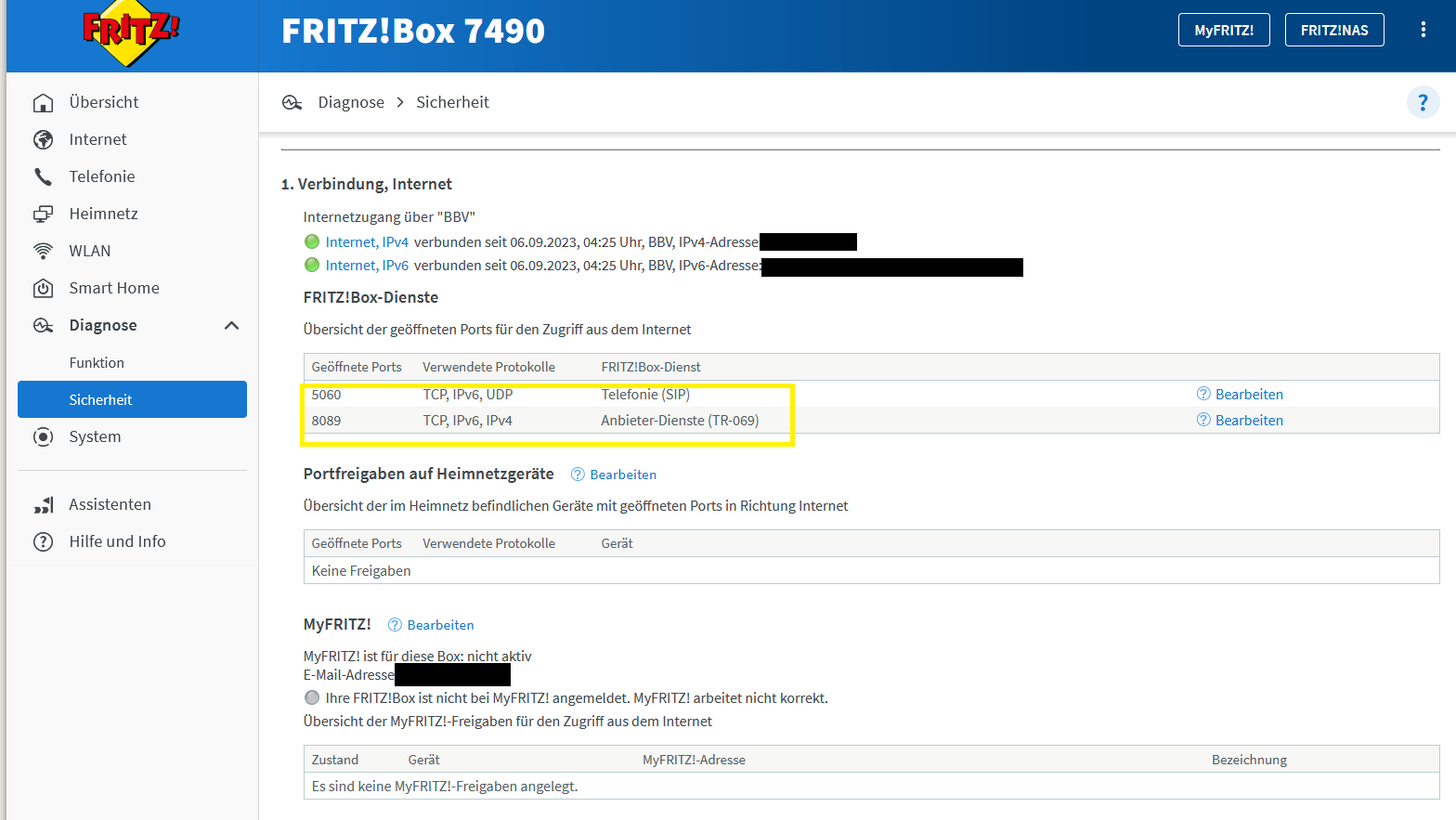This screenshot has height=820, width=1456.
Task: Click Diagnose in the breadcrumb
Action: (x=351, y=102)
